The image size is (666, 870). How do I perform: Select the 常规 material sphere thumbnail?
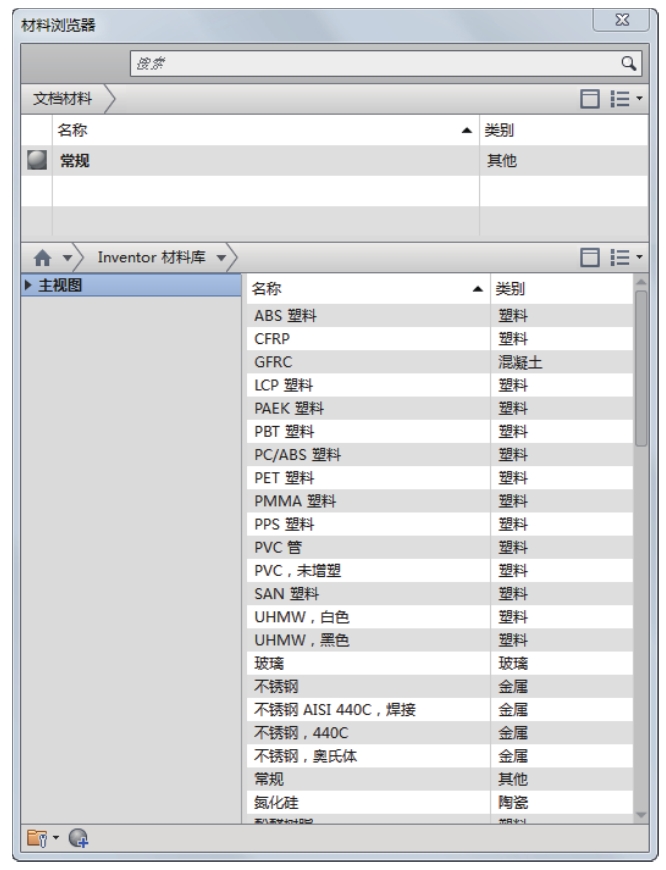tap(35, 160)
